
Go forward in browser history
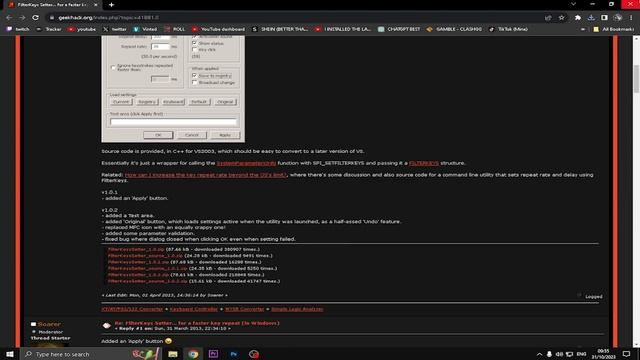point(22,18)
